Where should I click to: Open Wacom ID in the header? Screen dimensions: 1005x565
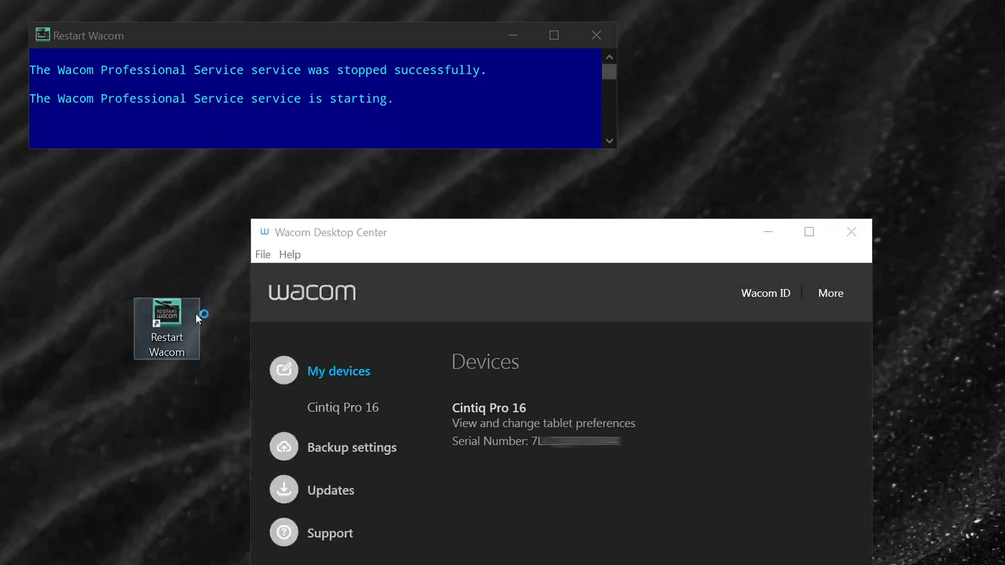[766, 293]
